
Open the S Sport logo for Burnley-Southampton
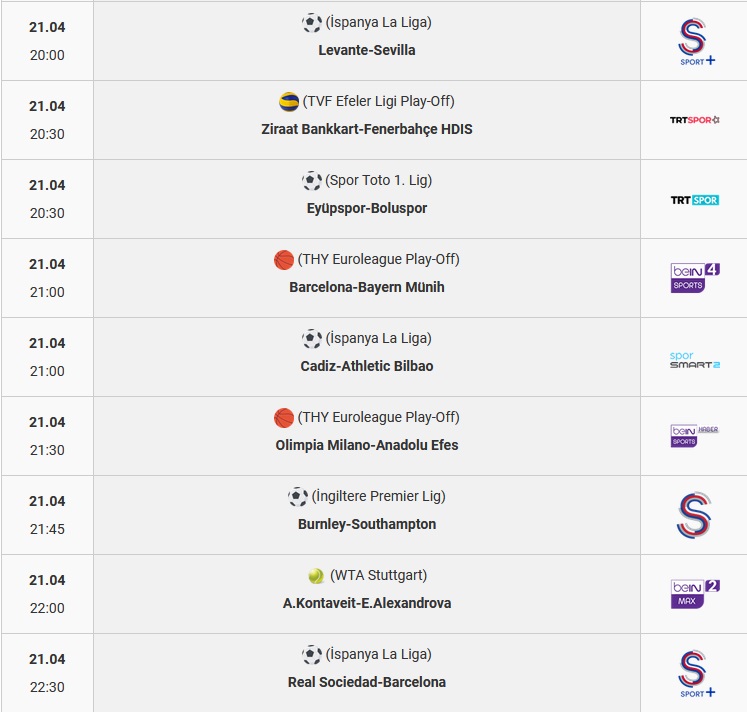click(x=694, y=515)
